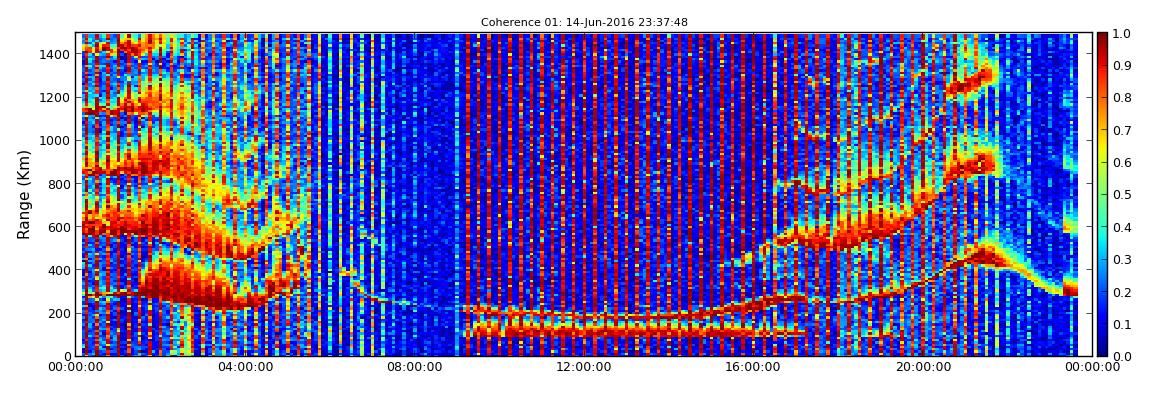This screenshot has width=1150, height=407.
Task: Click the 08:00:00 x-axis tick label
Action: point(417,367)
